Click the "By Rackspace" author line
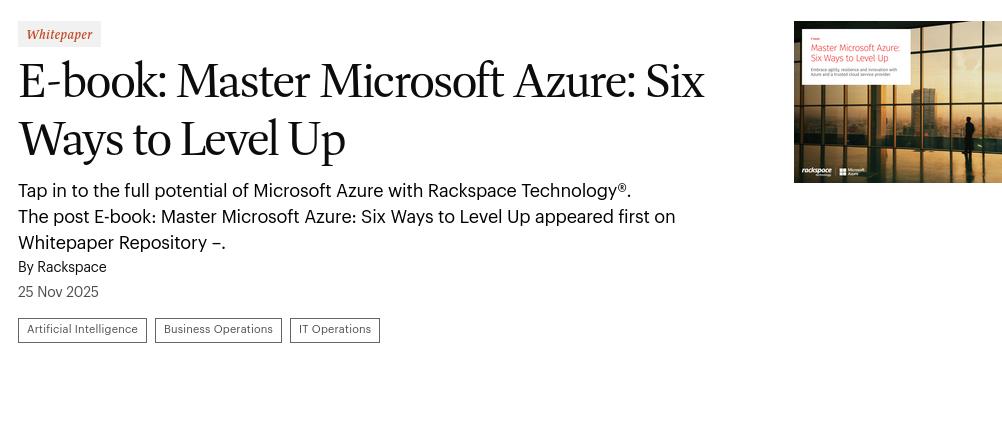 click(x=62, y=267)
